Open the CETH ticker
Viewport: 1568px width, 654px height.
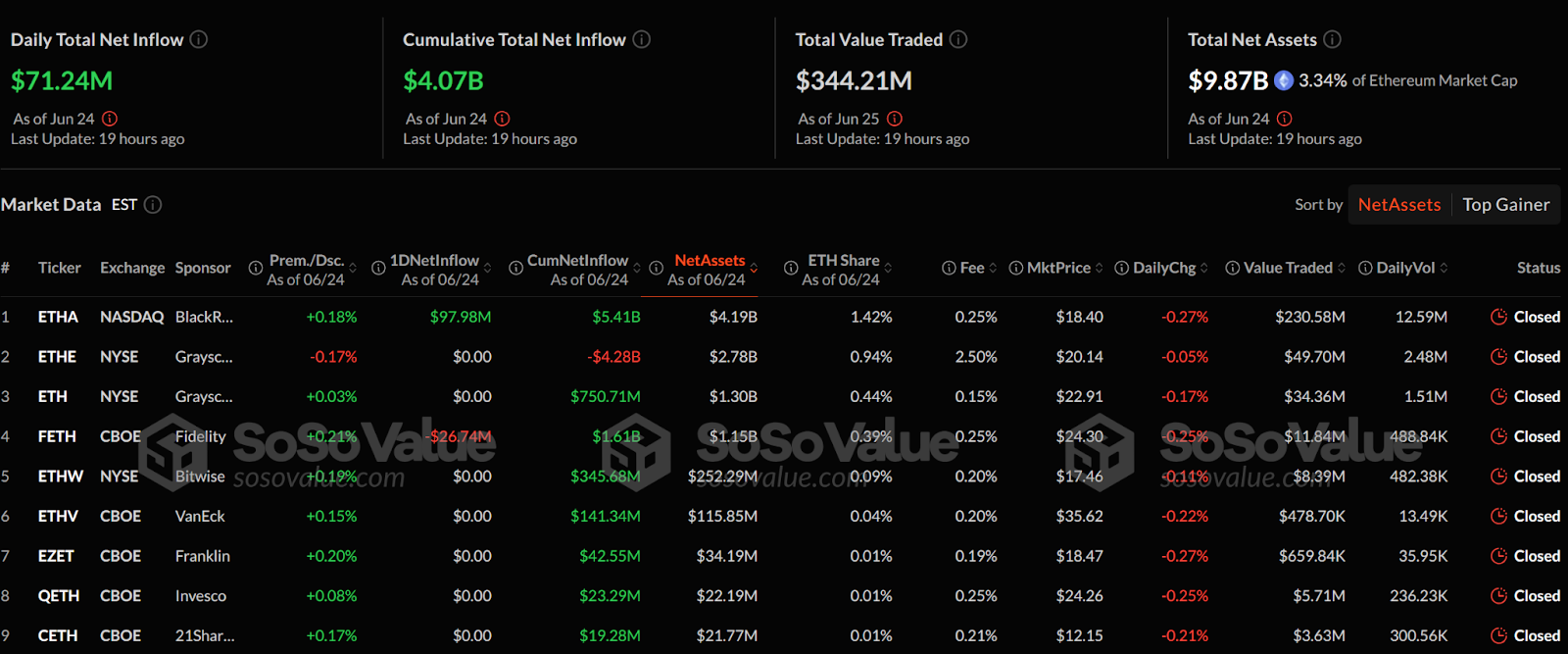[58, 635]
